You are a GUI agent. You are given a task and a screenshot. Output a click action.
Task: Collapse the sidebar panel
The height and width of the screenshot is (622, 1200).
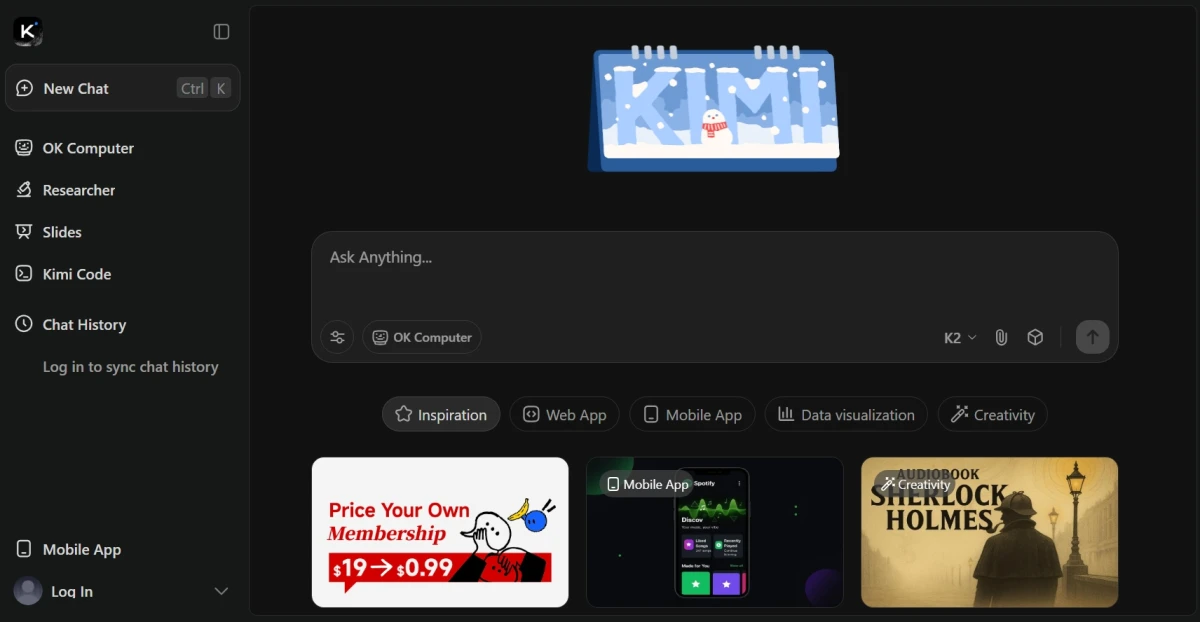(x=221, y=32)
